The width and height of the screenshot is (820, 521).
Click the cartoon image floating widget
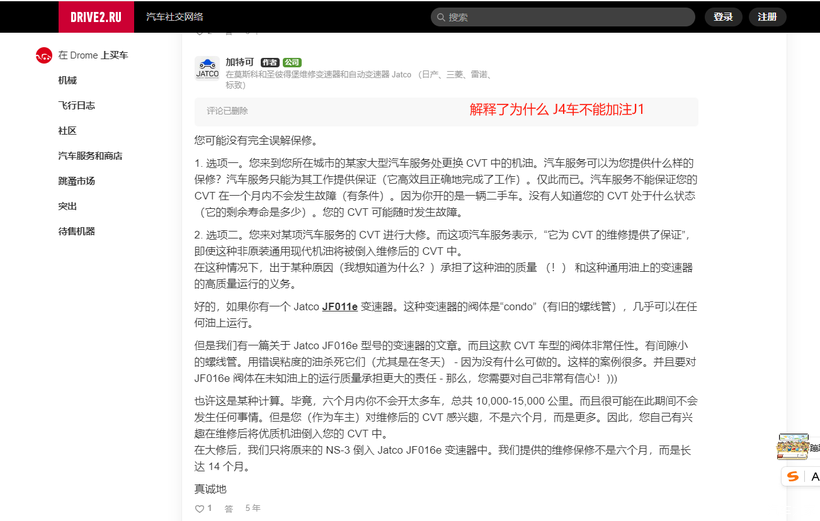pyautogui.click(x=793, y=446)
